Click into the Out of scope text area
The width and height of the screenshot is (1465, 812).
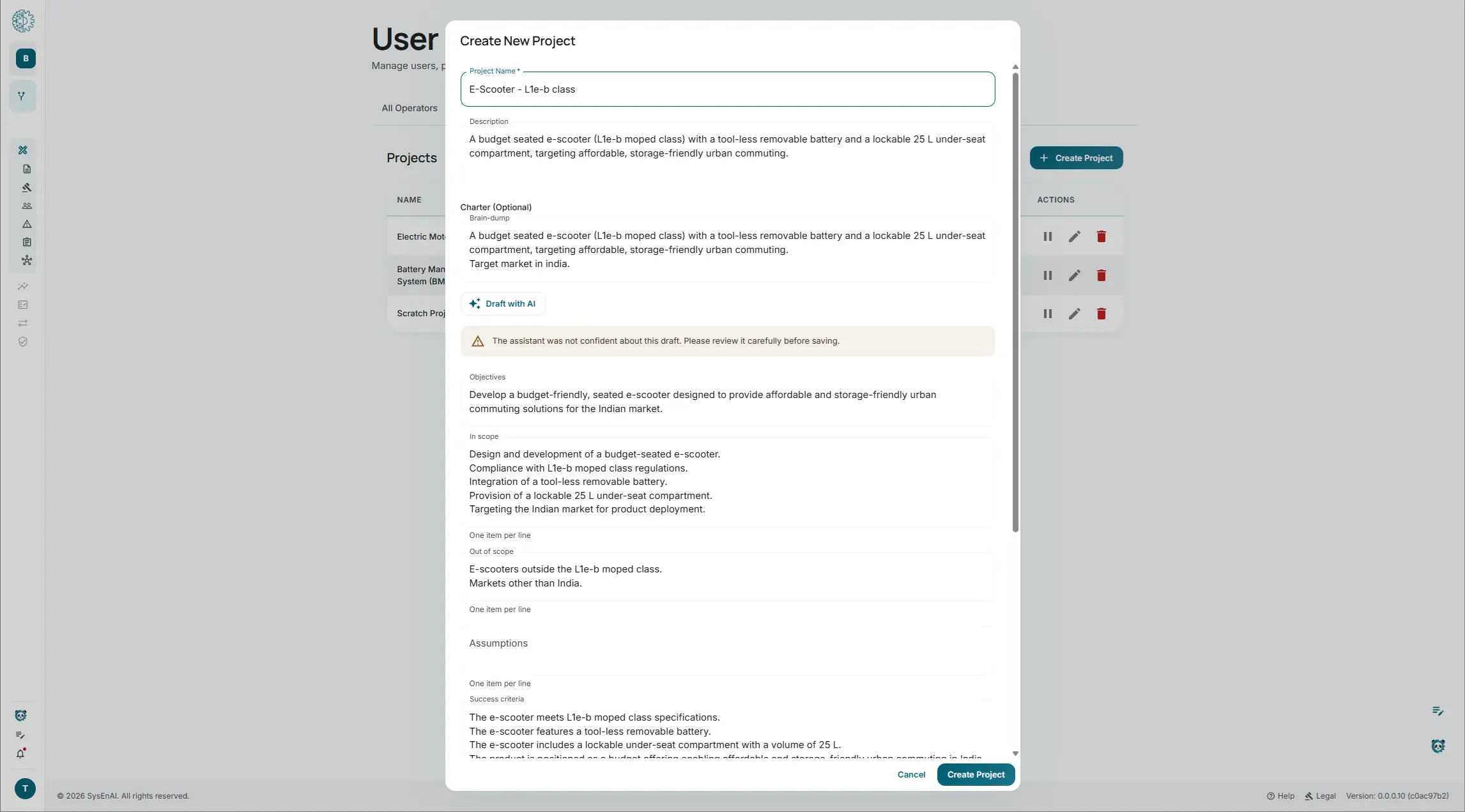[727, 576]
